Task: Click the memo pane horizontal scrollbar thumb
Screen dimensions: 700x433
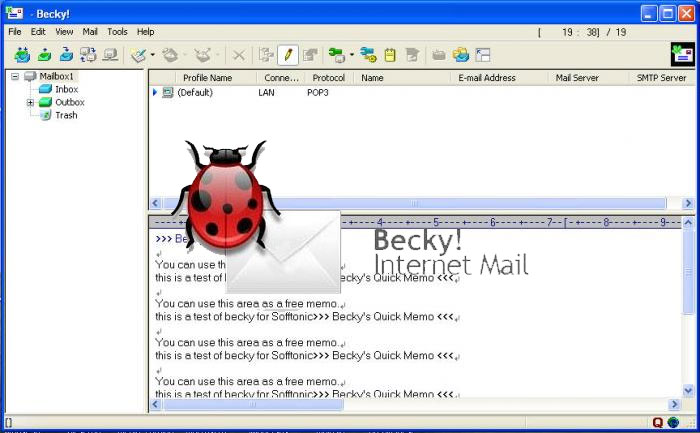Action: pyautogui.click(x=253, y=404)
